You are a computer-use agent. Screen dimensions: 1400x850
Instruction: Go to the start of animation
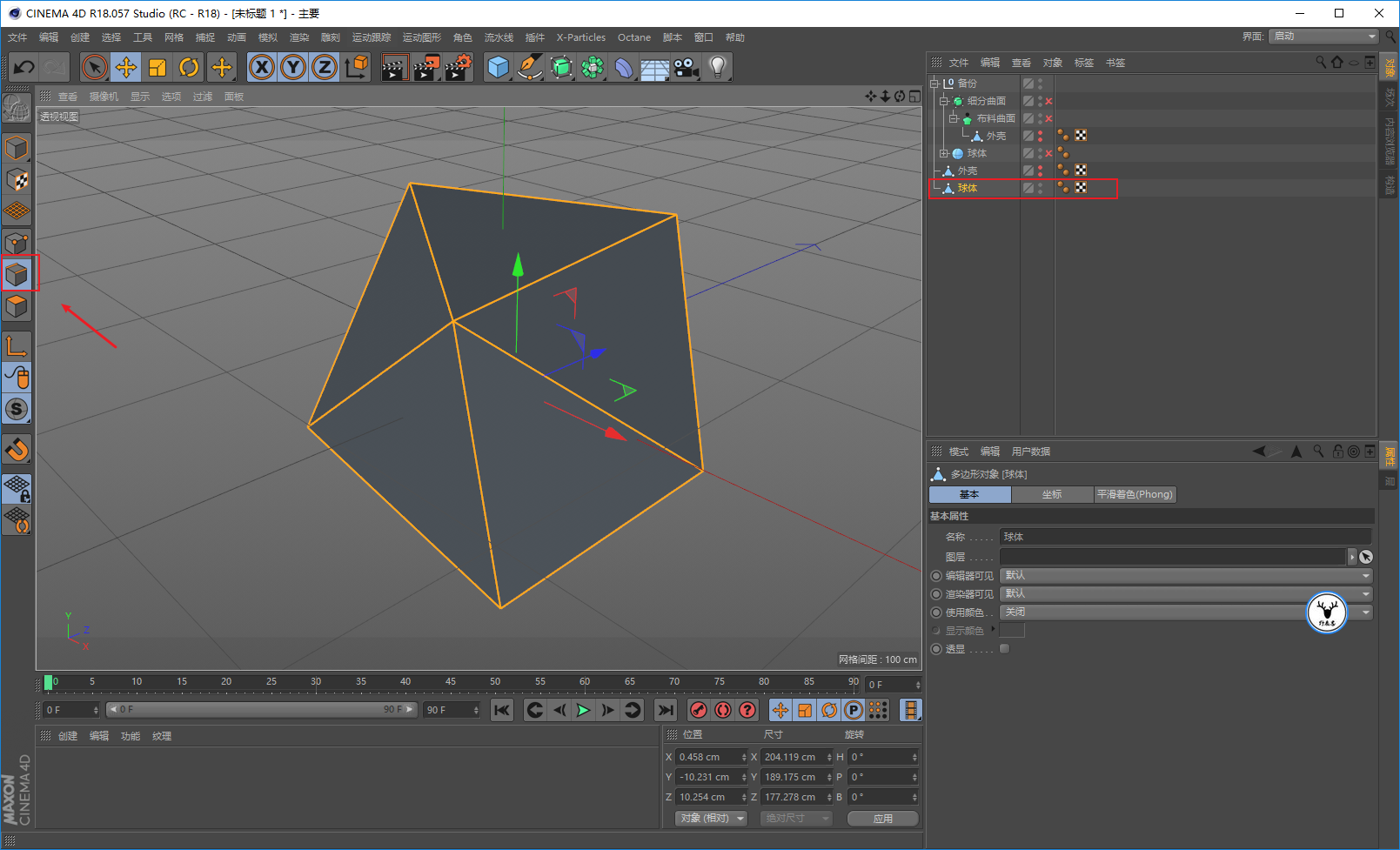[x=502, y=710]
